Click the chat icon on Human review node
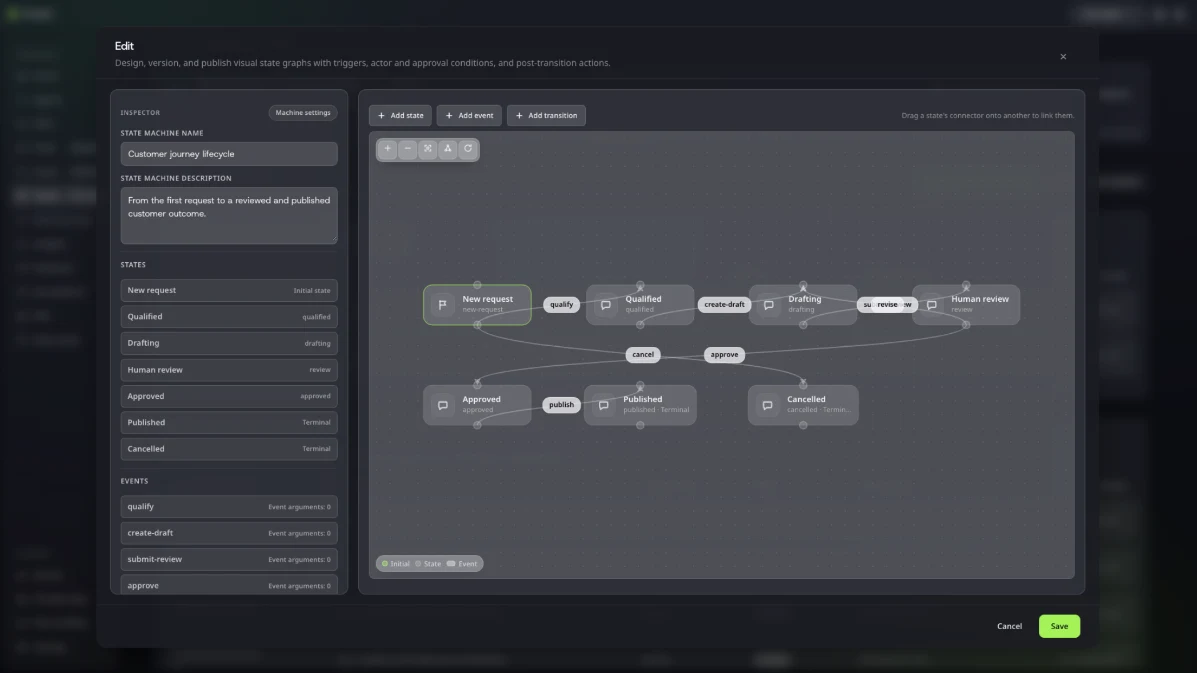This screenshot has width=1197, height=673. click(931, 304)
